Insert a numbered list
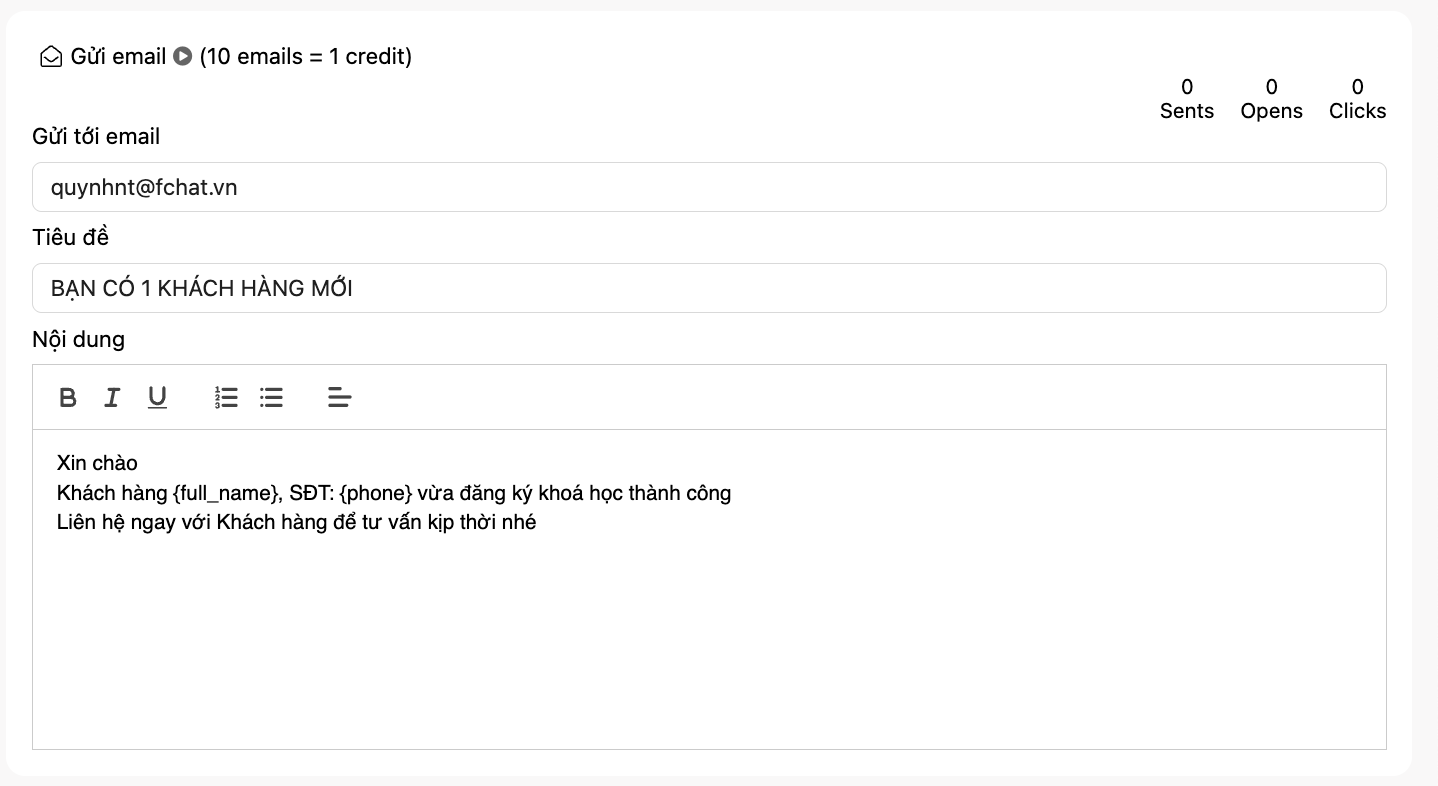 coord(226,398)
